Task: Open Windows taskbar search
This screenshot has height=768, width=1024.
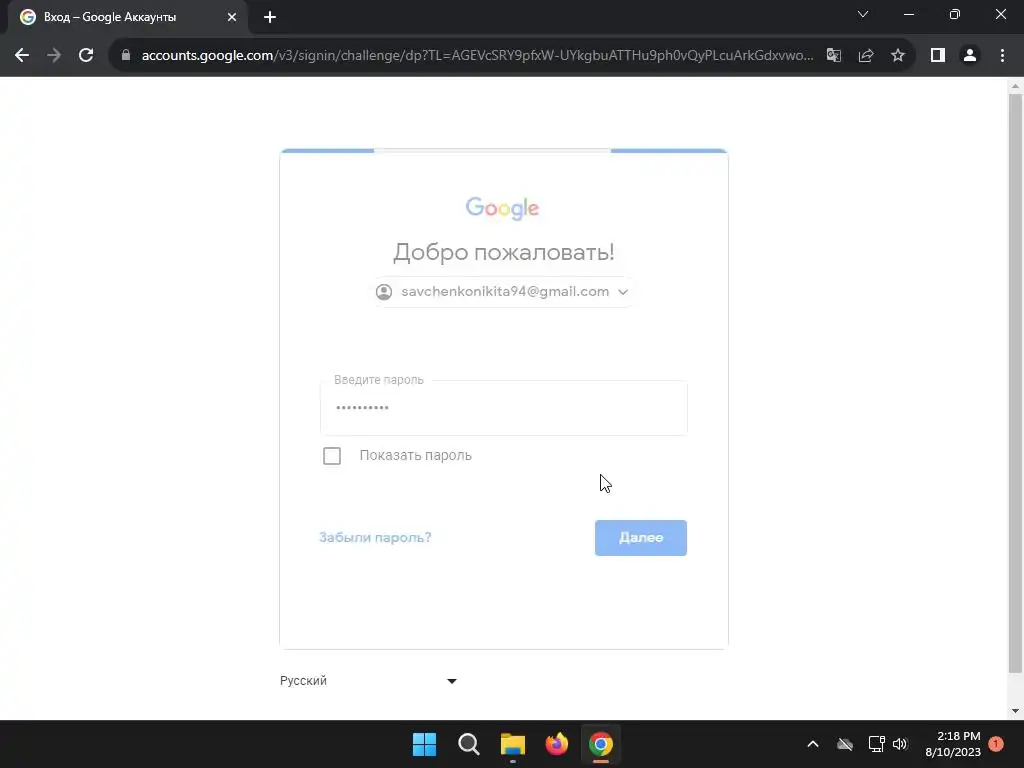Action: (468, 744)
